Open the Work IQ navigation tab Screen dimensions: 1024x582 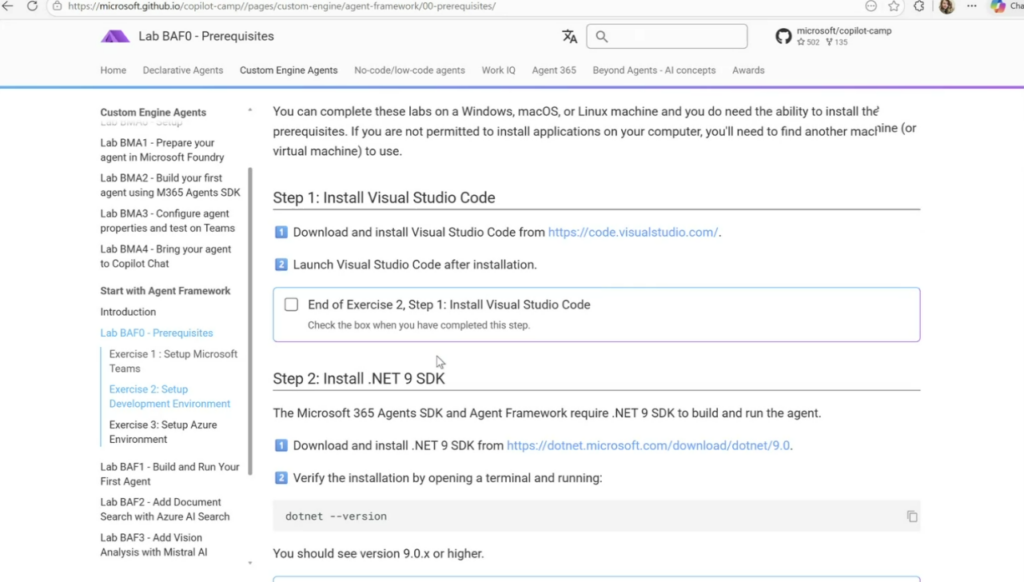pyautogui.click(x=498, y=71)
